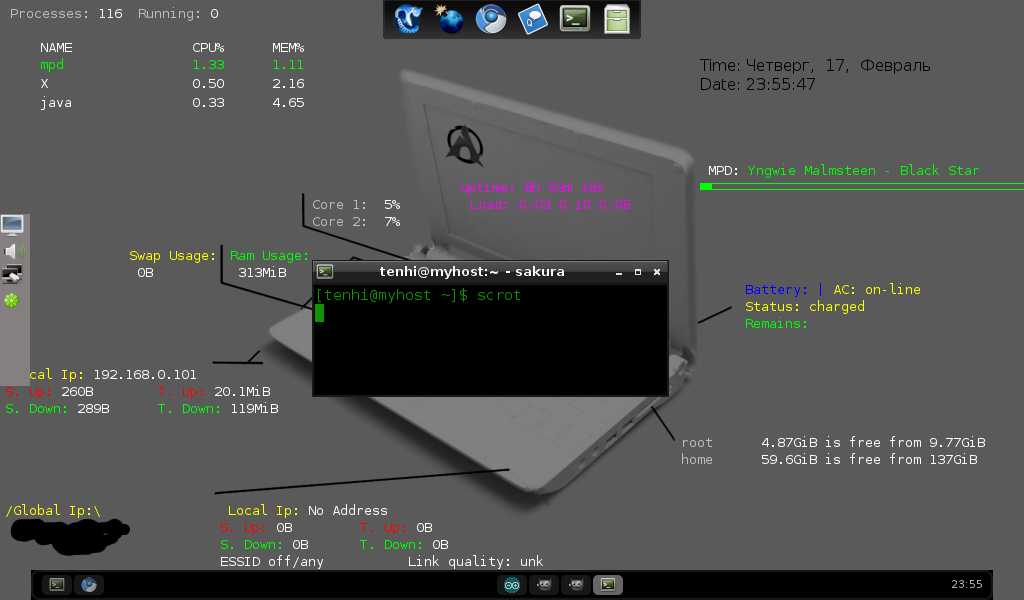
Task: Activate highlighted sakura terminal taskbar button
Action: coord(606,585)
